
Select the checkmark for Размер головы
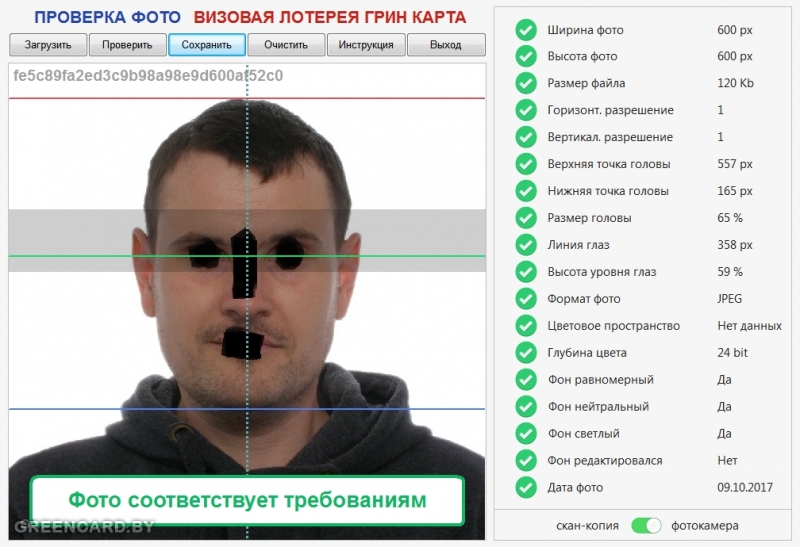(526, 218)
